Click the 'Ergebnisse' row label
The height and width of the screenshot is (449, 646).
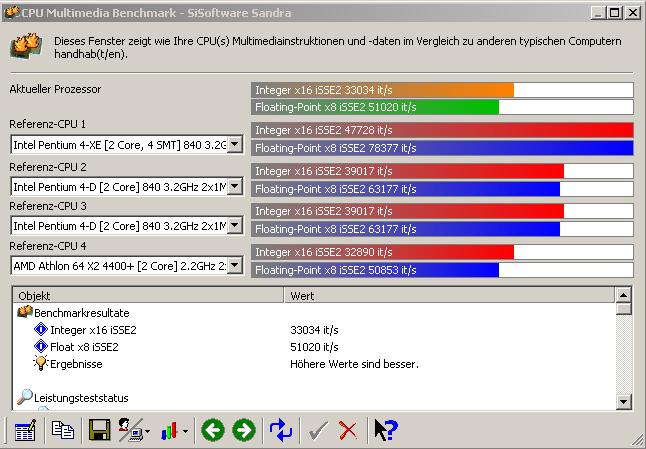(x=76, y=364)
